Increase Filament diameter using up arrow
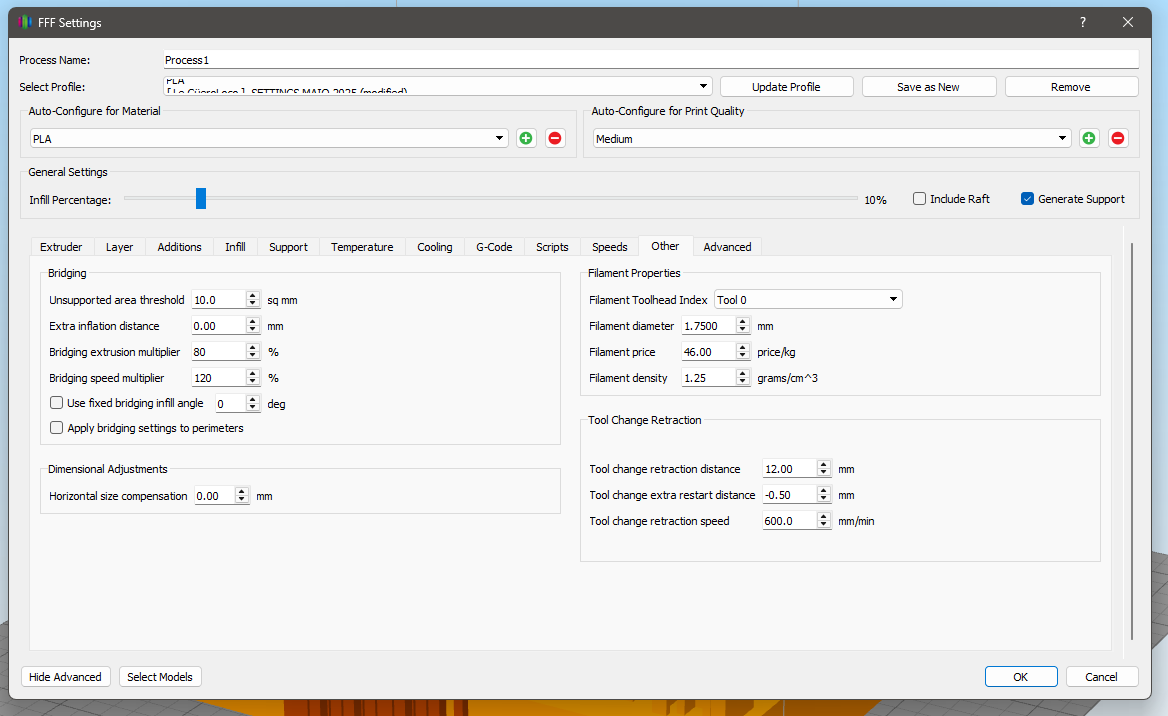This screenshot has width=1168, height=716. click(x=743, y=322)
